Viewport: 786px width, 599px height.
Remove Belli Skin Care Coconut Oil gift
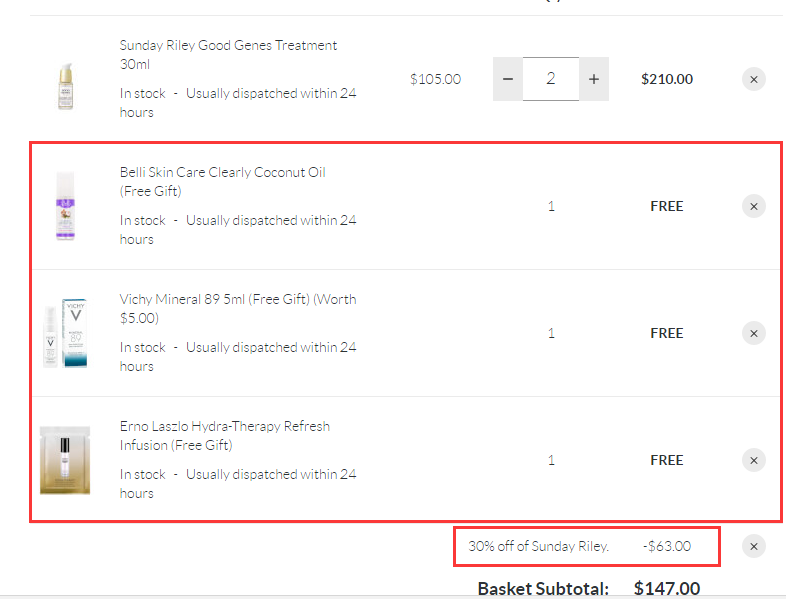point(754,206)
